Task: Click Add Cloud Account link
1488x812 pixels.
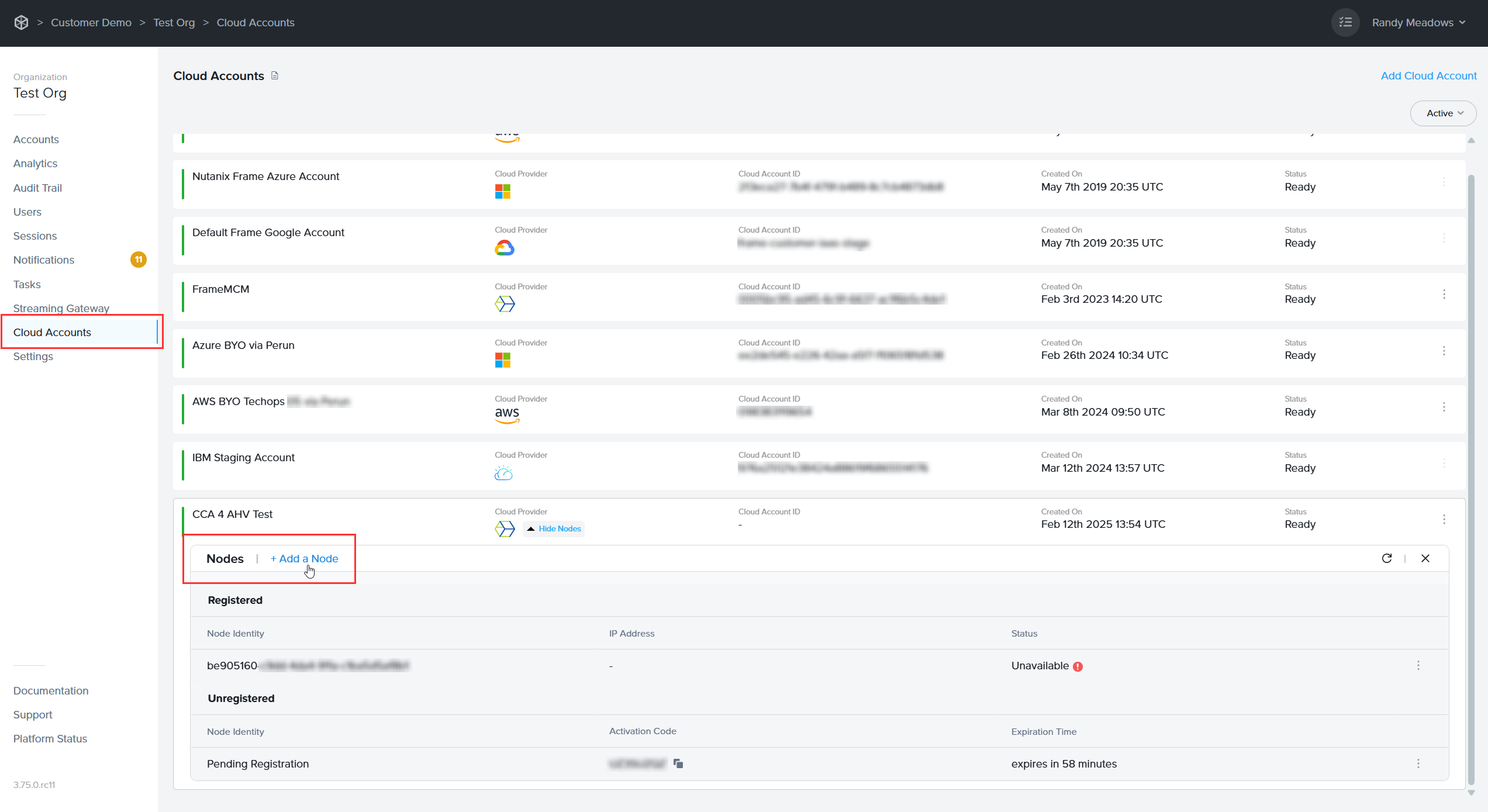Action: point(1428,75)
